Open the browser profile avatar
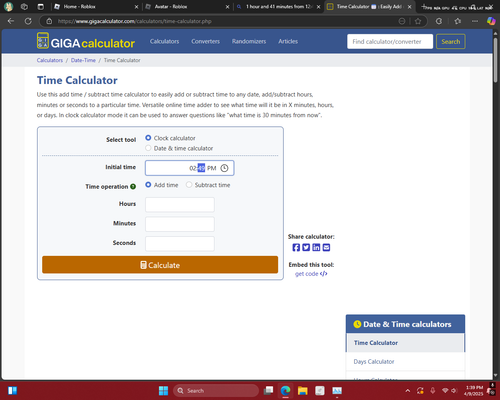This screenshot has width=500, height=400. tap(8, 6)
